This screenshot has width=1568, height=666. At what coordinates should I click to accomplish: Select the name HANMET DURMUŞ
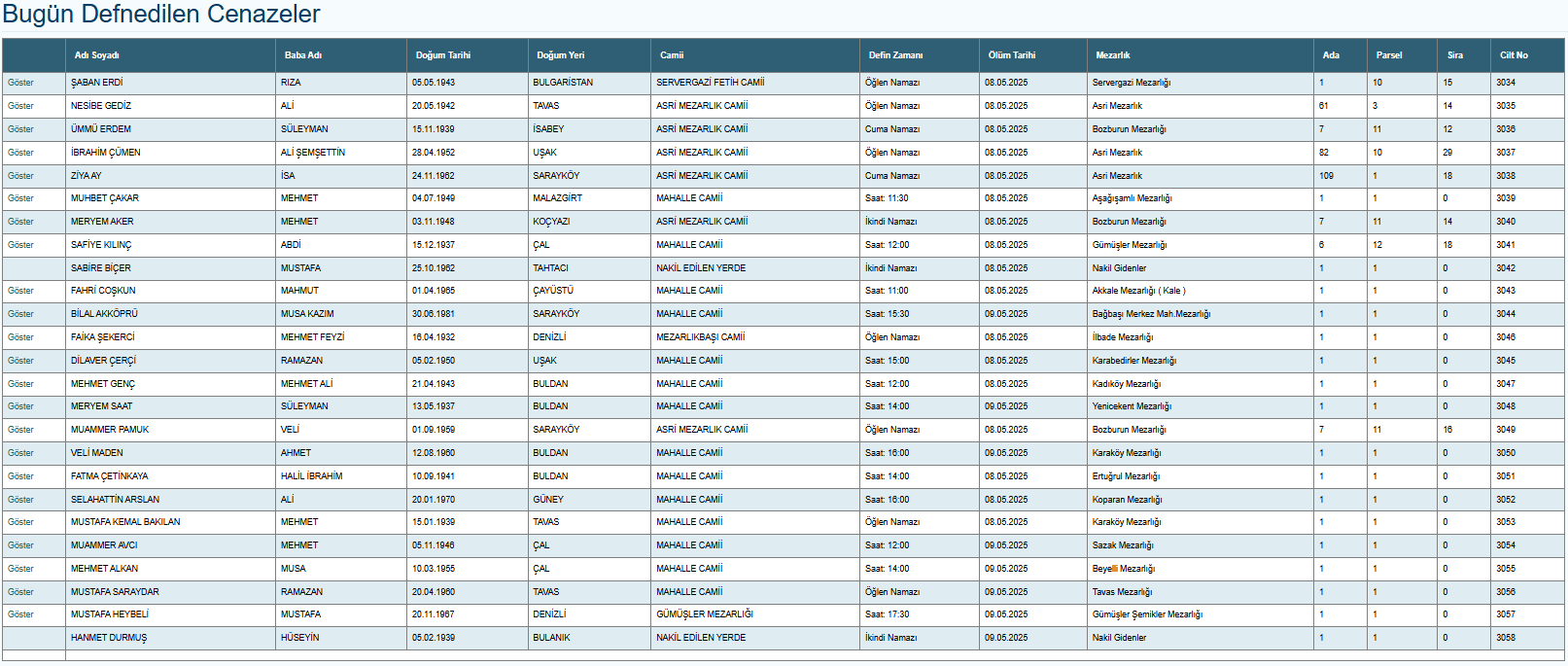click(x=109, y=638)
